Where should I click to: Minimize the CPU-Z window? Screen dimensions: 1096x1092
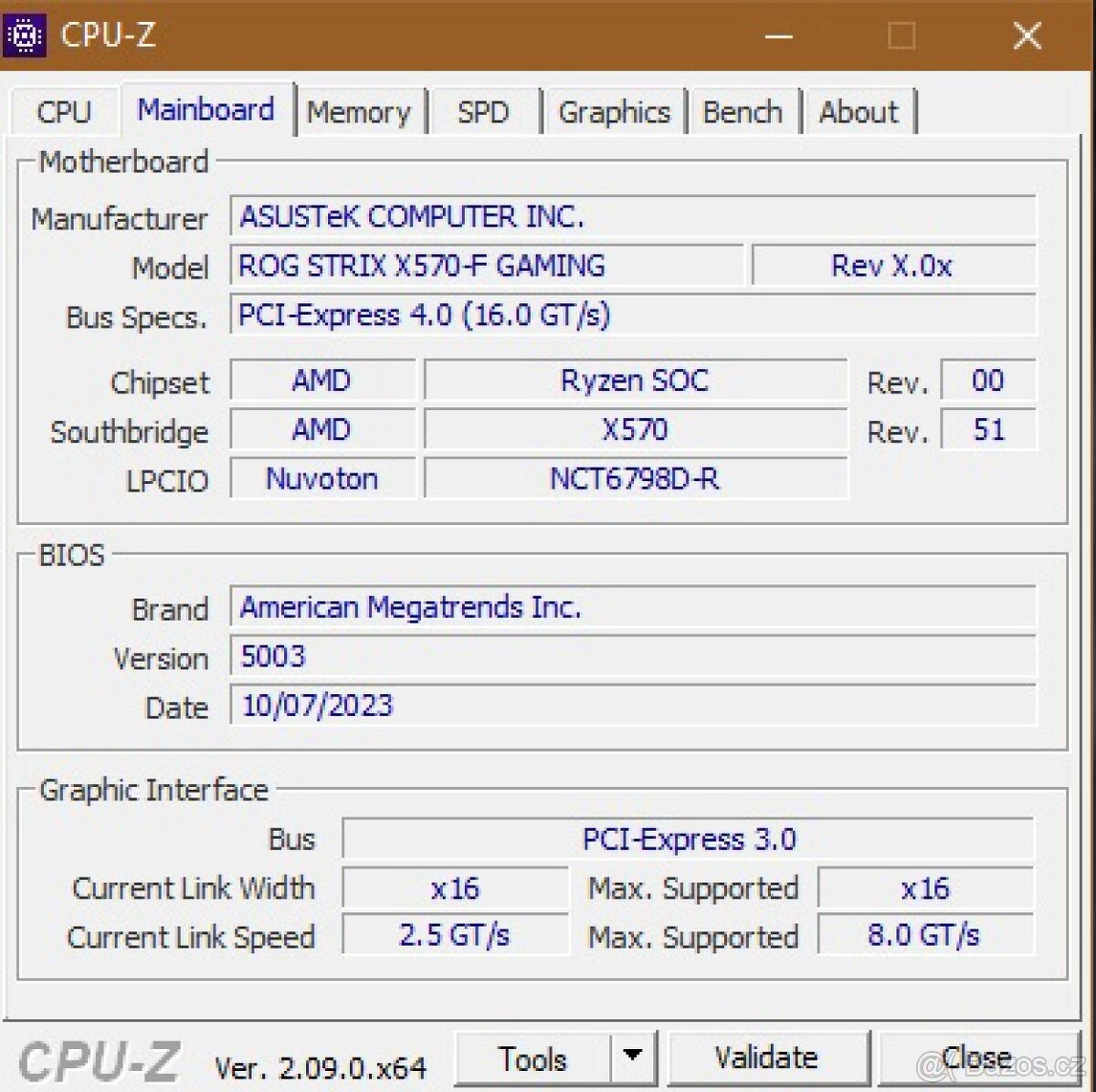coord(778,37)
